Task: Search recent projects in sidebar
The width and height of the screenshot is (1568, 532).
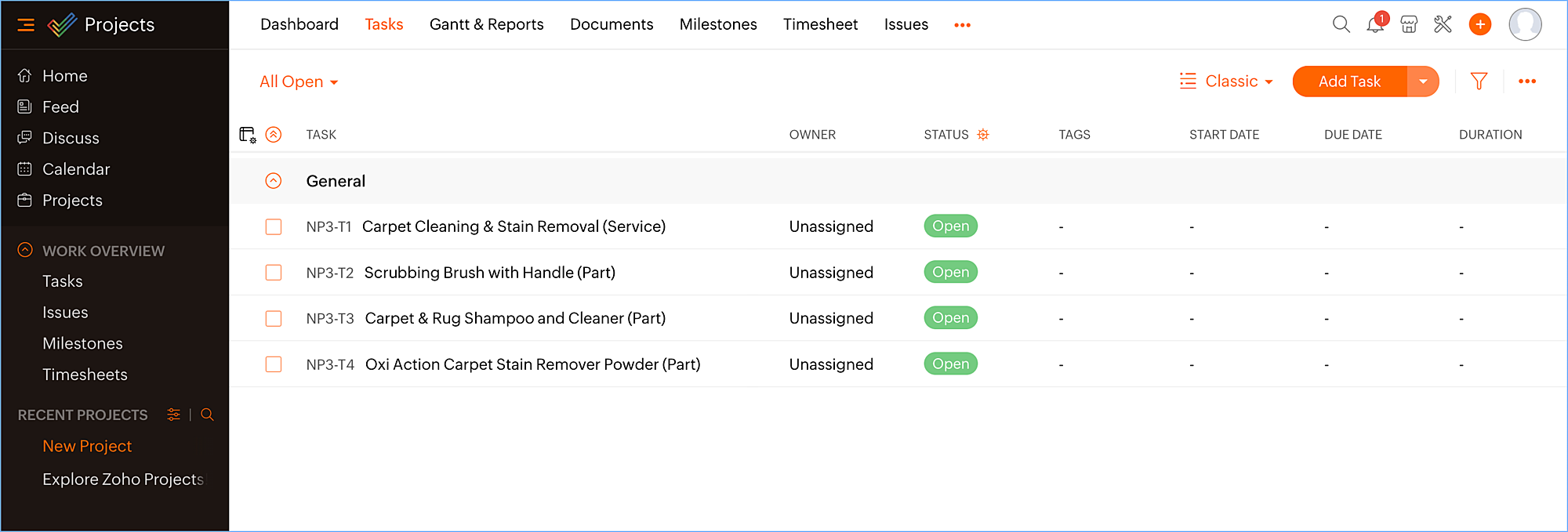Action: click(x=207, y=414)
